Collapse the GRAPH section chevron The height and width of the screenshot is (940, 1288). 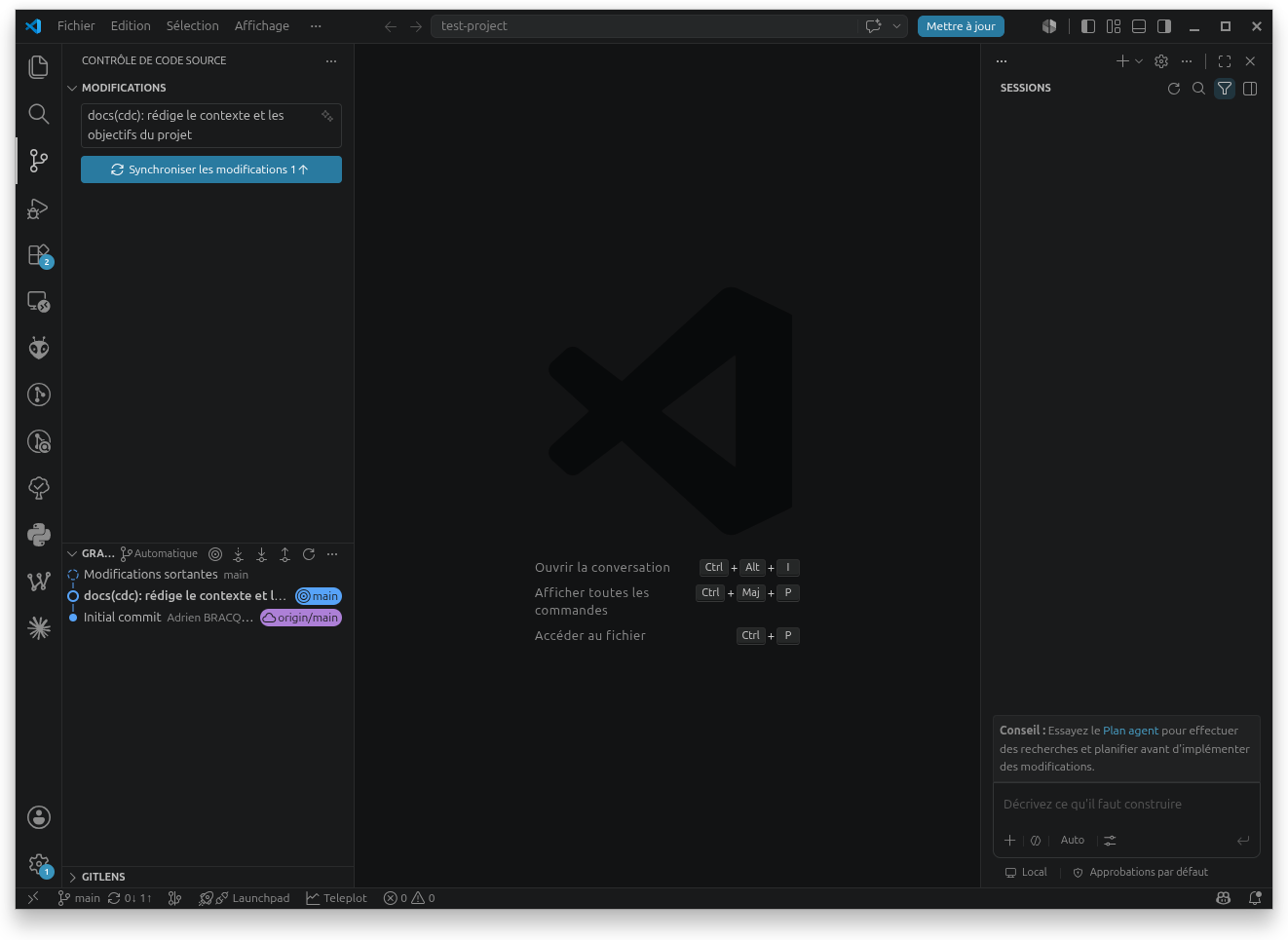tap(72, 554)
